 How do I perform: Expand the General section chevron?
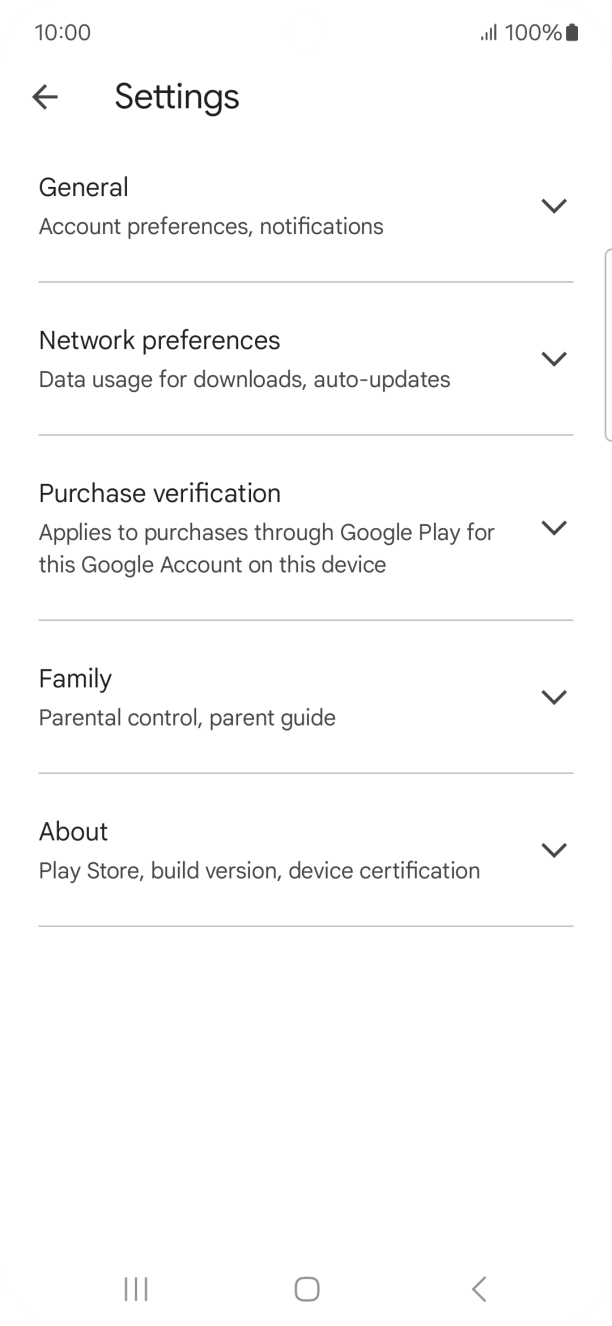(553, 206)
